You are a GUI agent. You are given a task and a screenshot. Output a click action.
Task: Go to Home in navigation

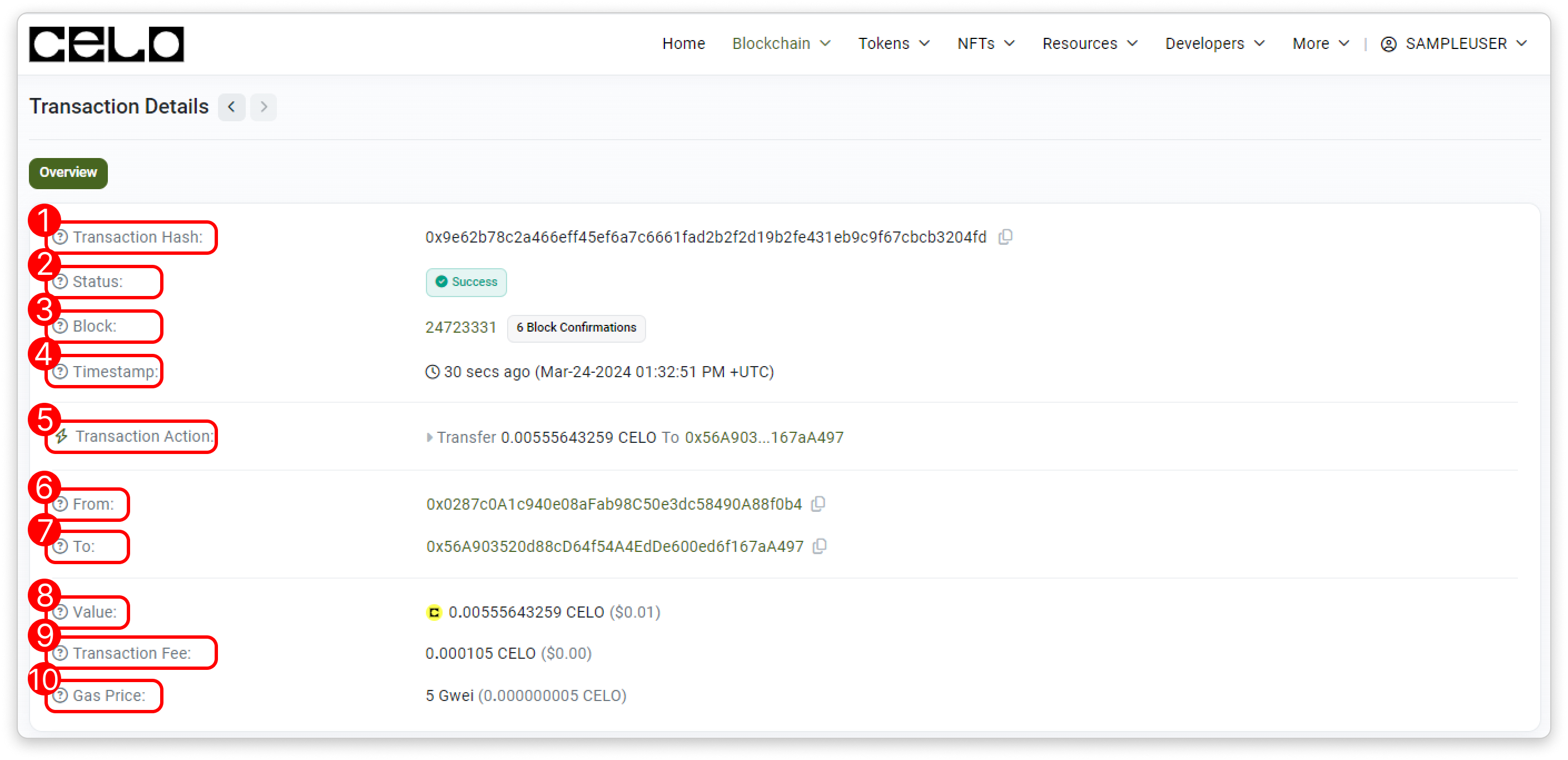pos(683,44)
